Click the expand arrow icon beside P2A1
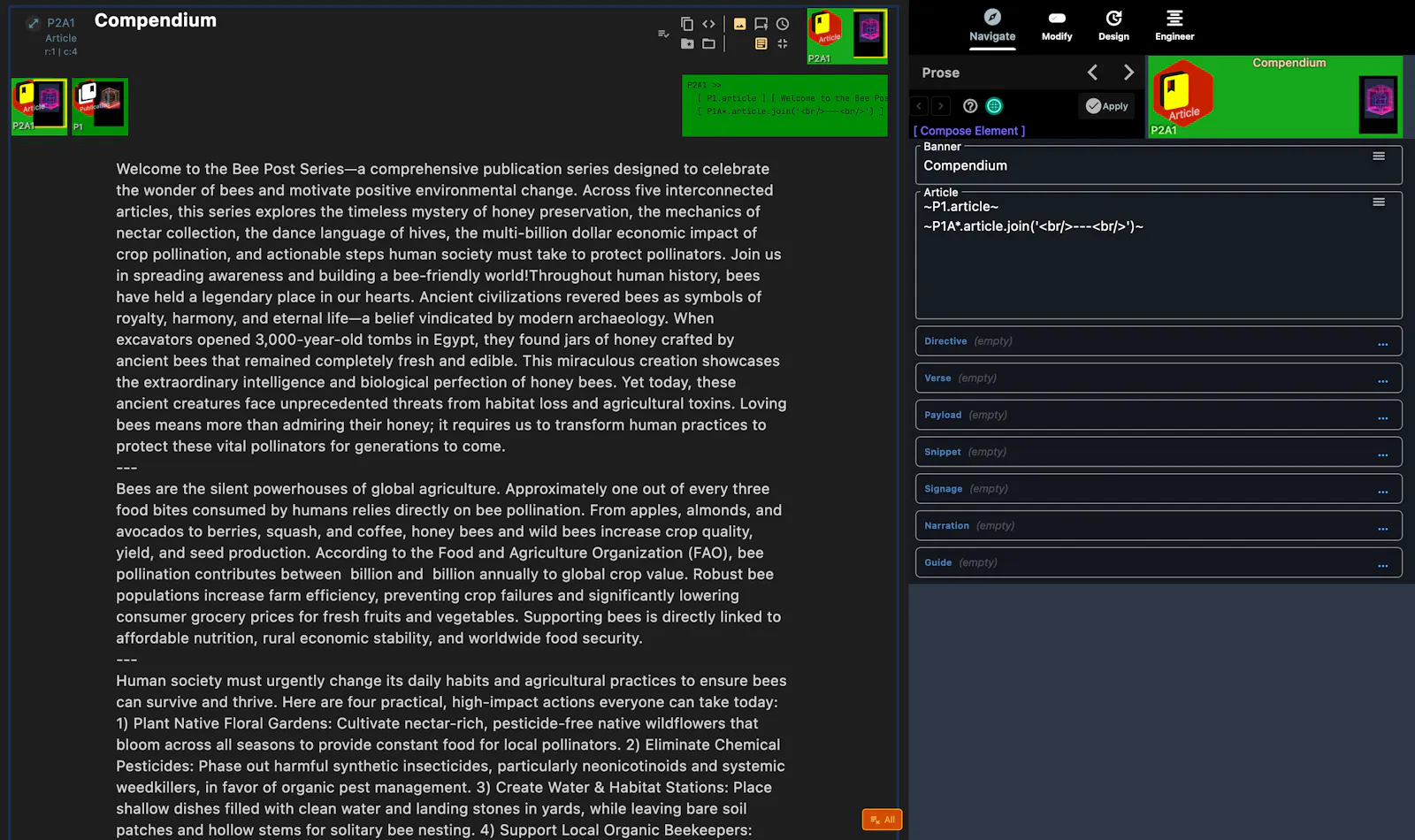The width and height of the screenshot is (1415, 840). click(x=33, y=23)
